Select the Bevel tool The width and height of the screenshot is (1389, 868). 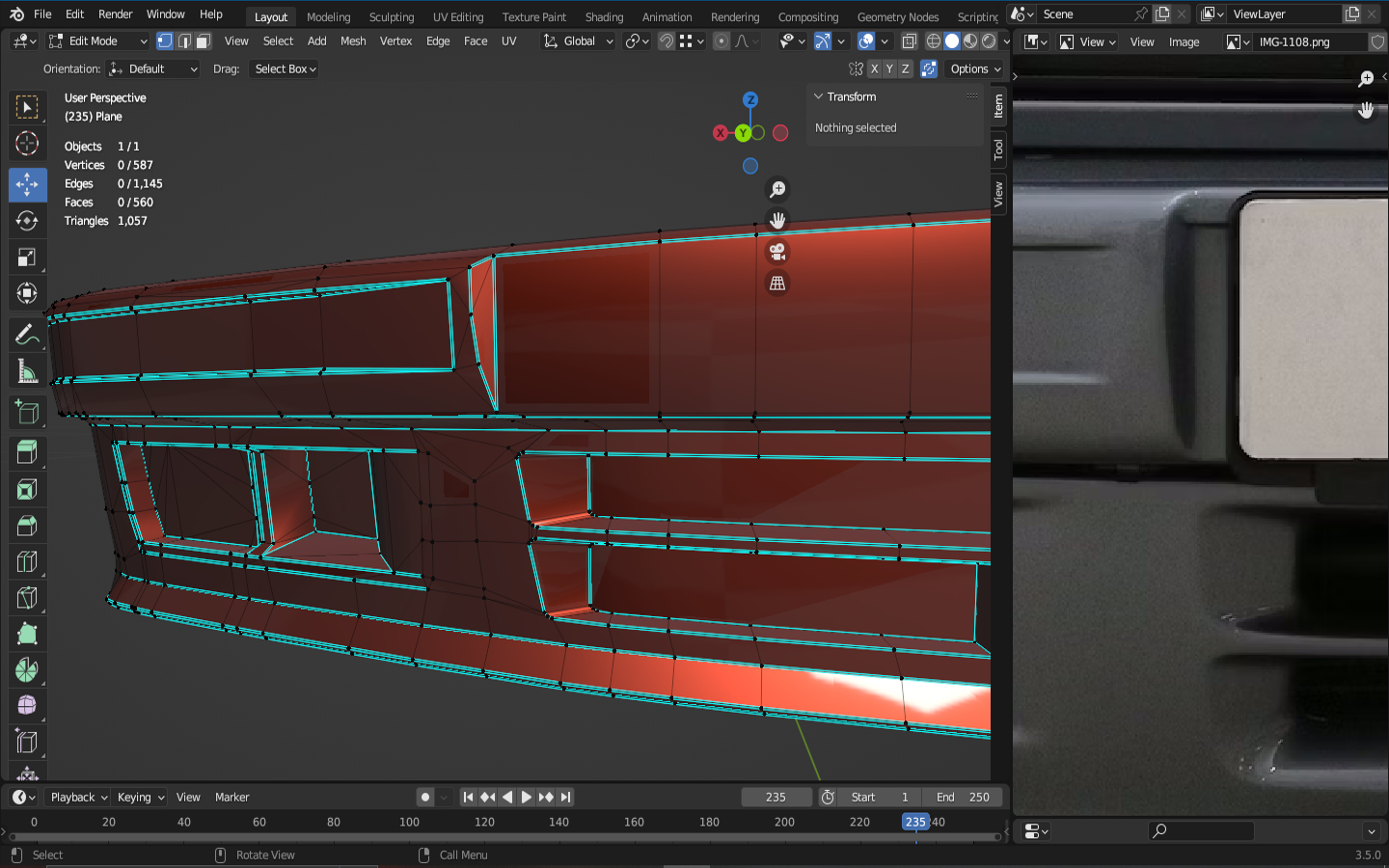point(27,526)
